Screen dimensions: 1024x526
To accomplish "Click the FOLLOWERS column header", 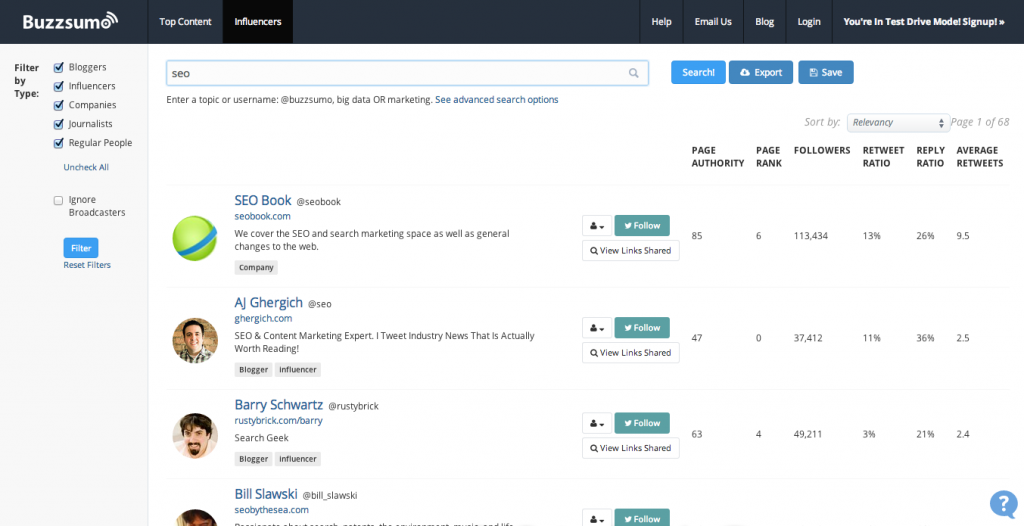I will point(822,150).
